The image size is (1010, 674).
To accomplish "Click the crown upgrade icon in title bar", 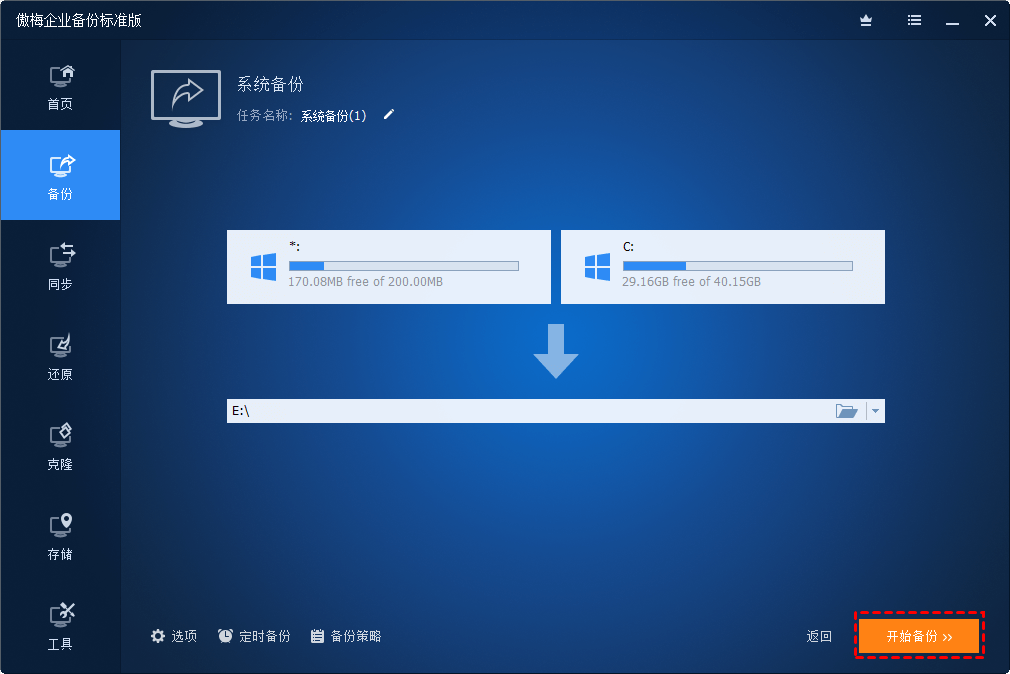I will click(x=866, y=20).
